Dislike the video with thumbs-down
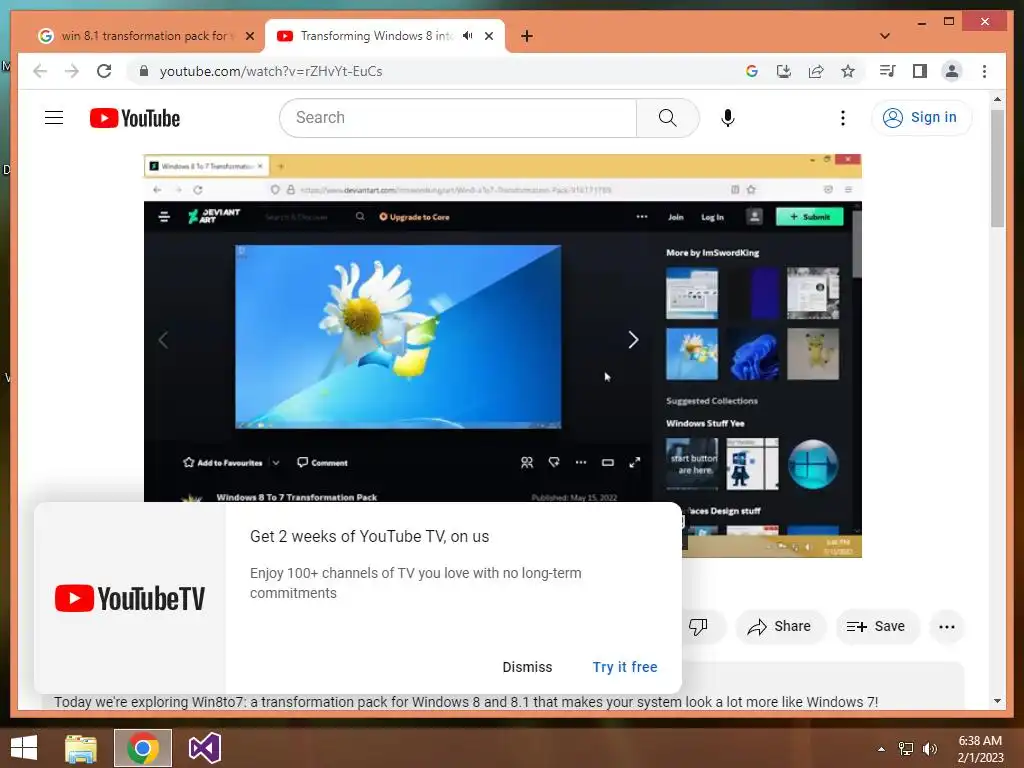Image resolution: width=1024 pixels, height=768 pixels. tap(698, 627)
